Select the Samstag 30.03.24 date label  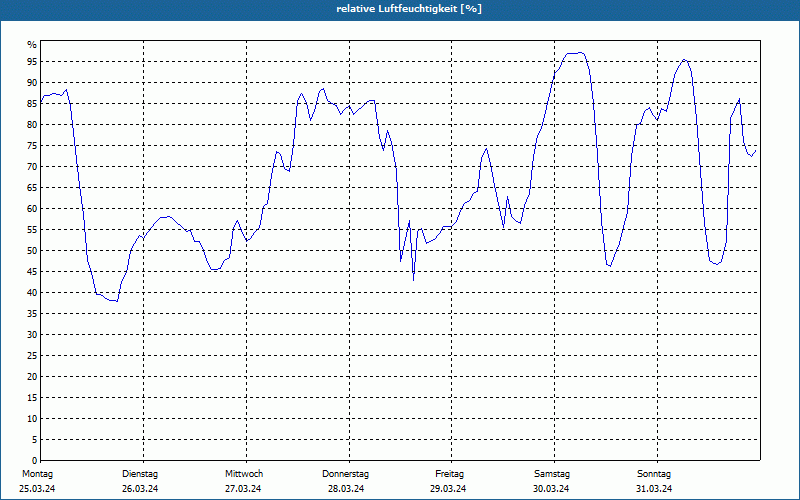point(552,481)
